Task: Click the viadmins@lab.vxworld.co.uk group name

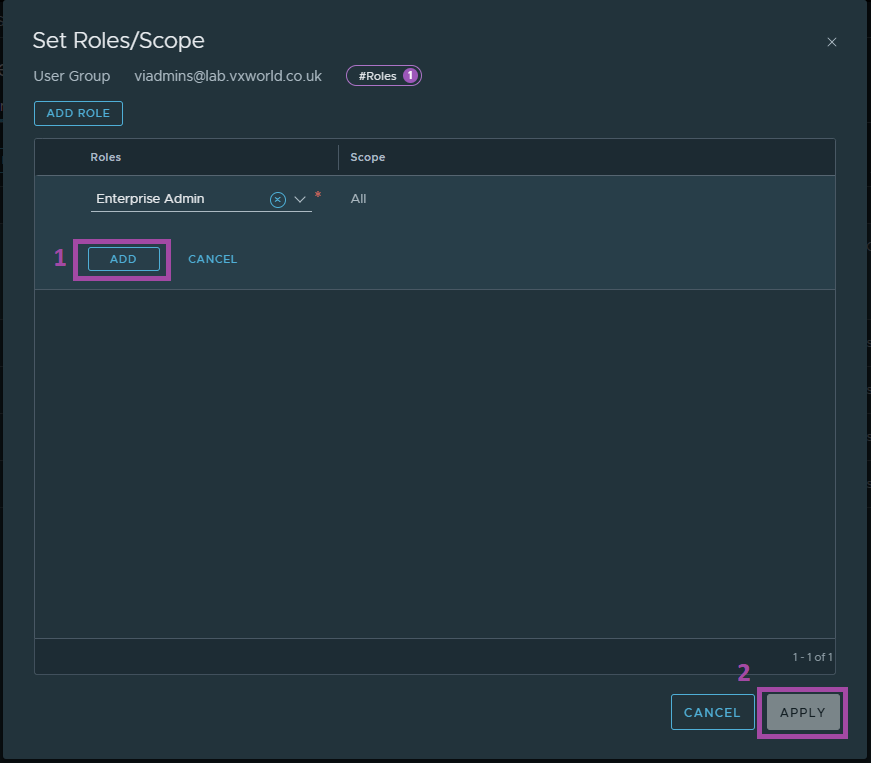Action: click(228, 76)
